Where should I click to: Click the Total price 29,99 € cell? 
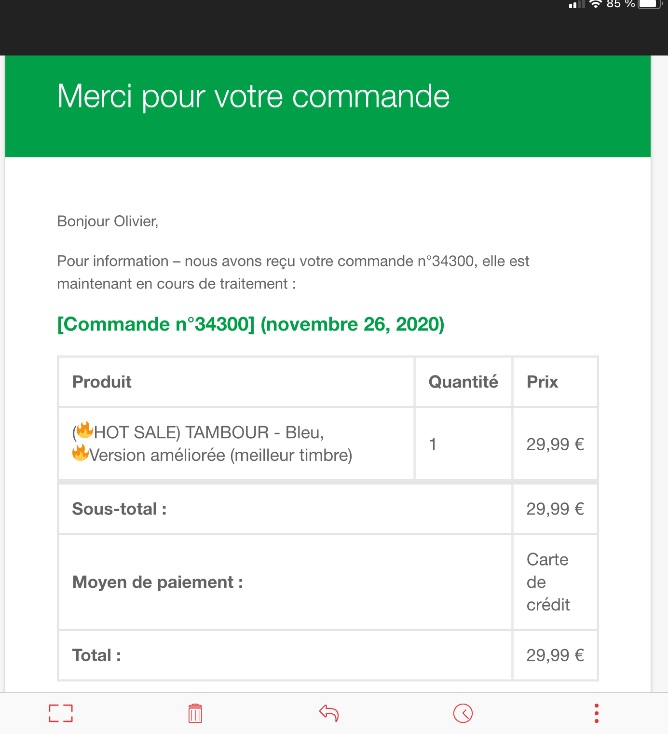coord(555,655)
